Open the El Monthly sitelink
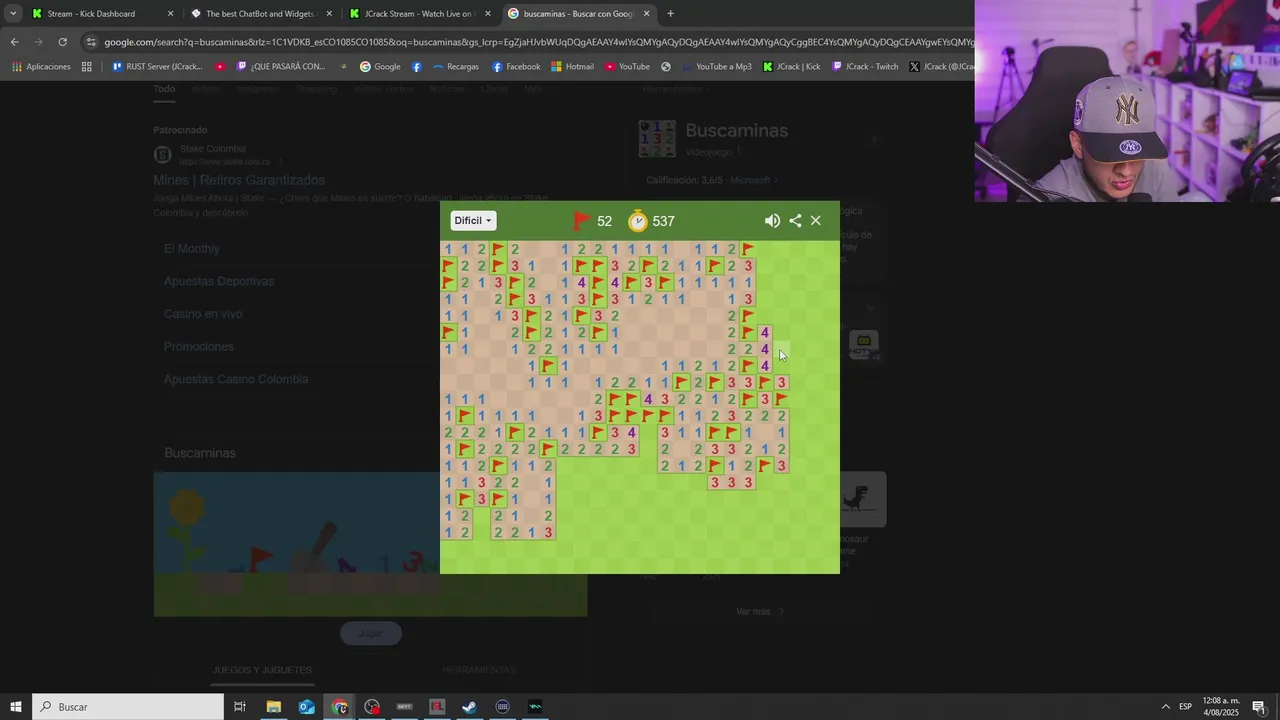1280x720 pixels. [192, 248]
